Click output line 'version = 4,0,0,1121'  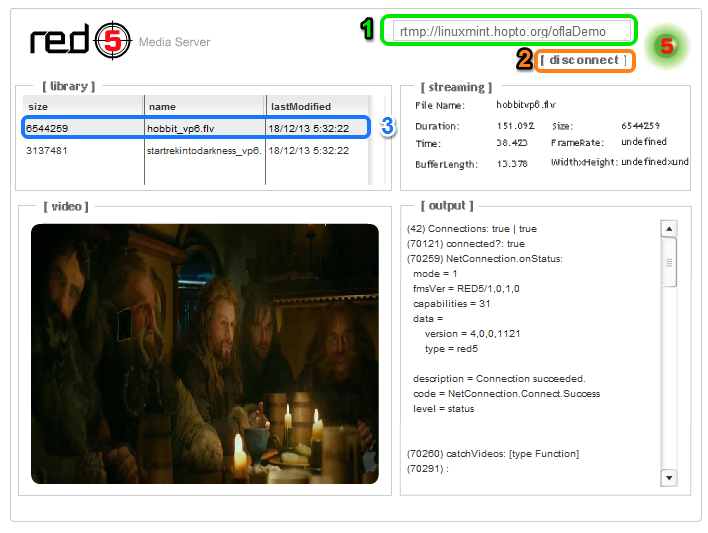[472, 334]
